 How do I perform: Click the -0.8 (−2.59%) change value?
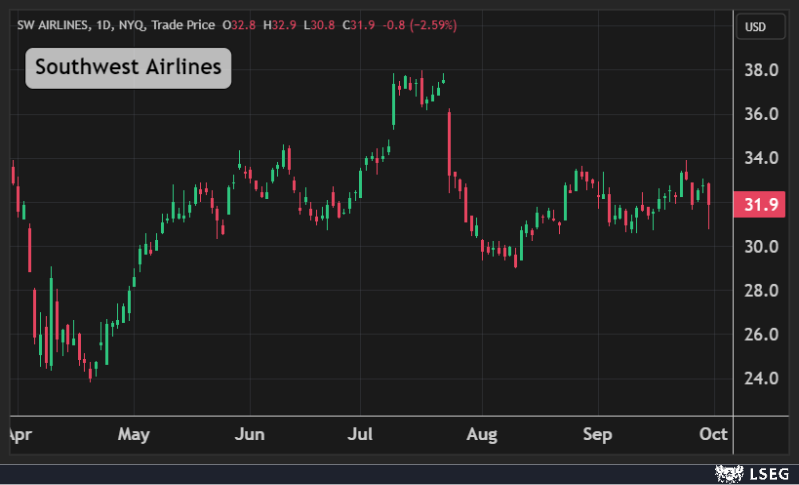[x=419, y=24]
